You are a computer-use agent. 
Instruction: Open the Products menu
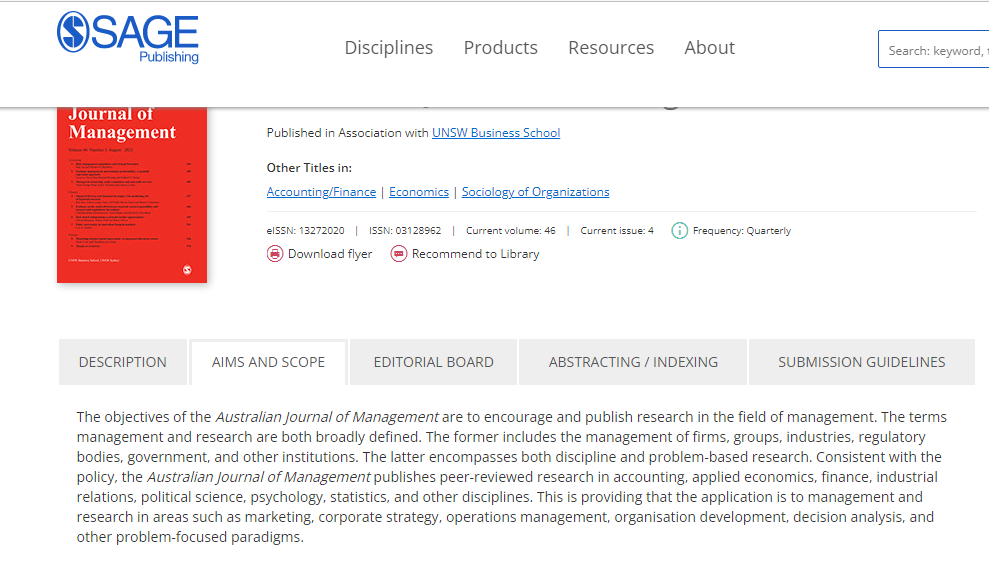[x=501, y=48]
